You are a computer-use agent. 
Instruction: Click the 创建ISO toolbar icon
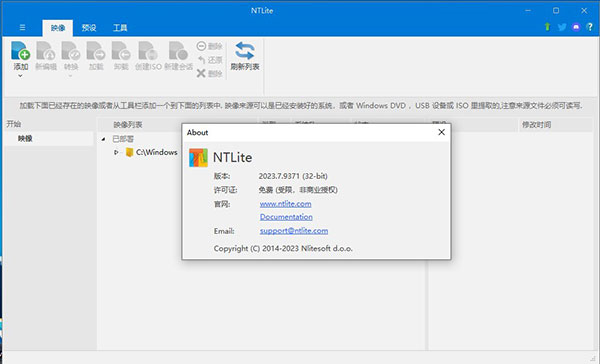148,51
